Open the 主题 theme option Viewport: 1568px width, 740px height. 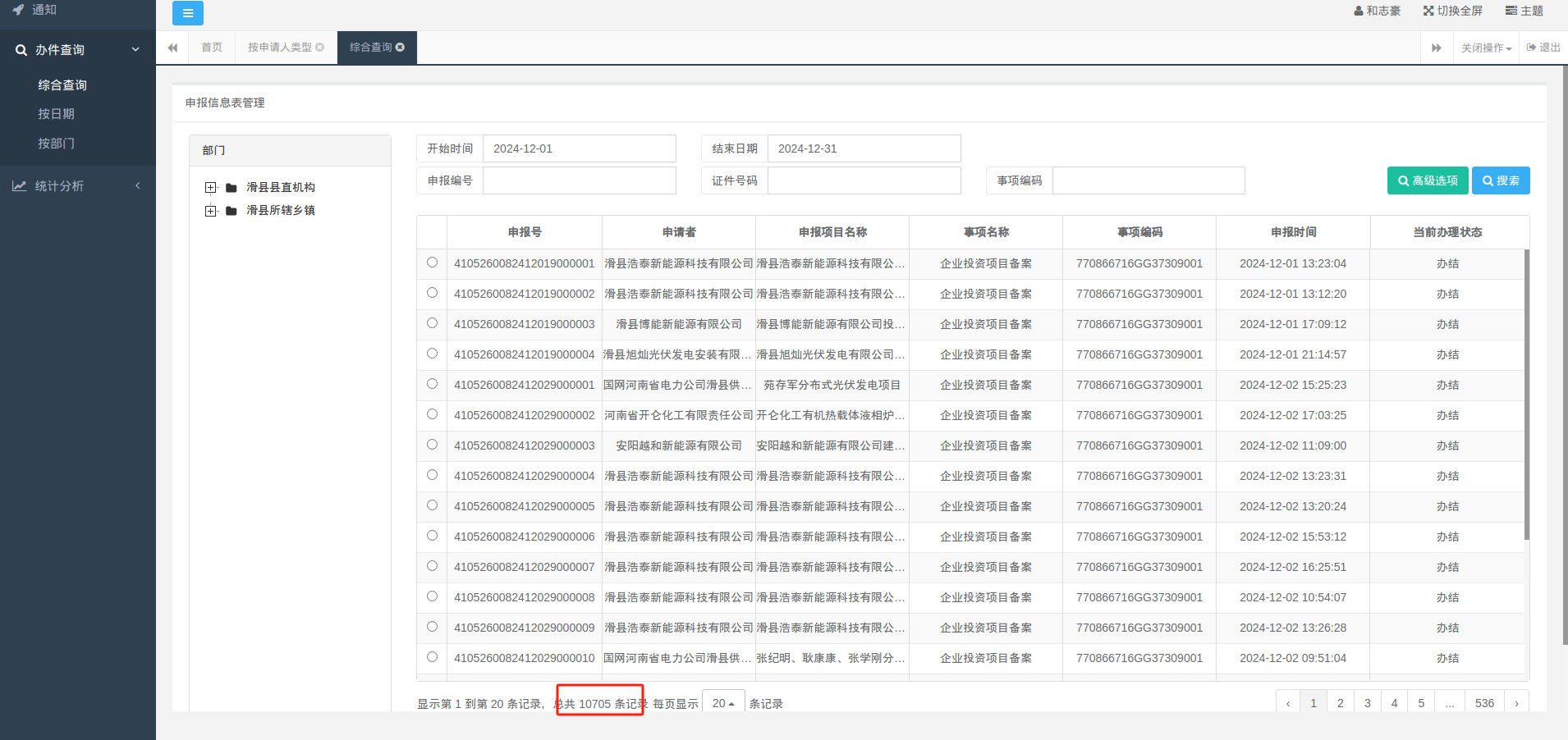click(1524, 11)
